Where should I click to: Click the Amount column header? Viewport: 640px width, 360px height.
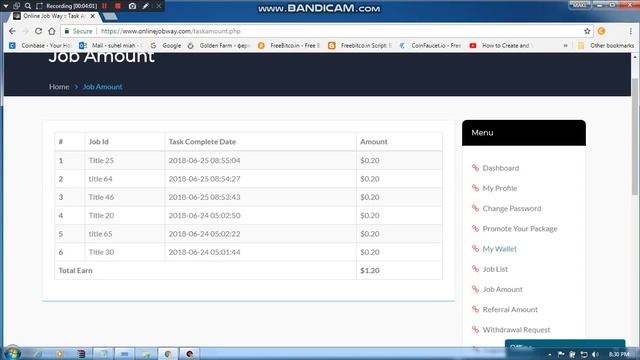(373, 142)
